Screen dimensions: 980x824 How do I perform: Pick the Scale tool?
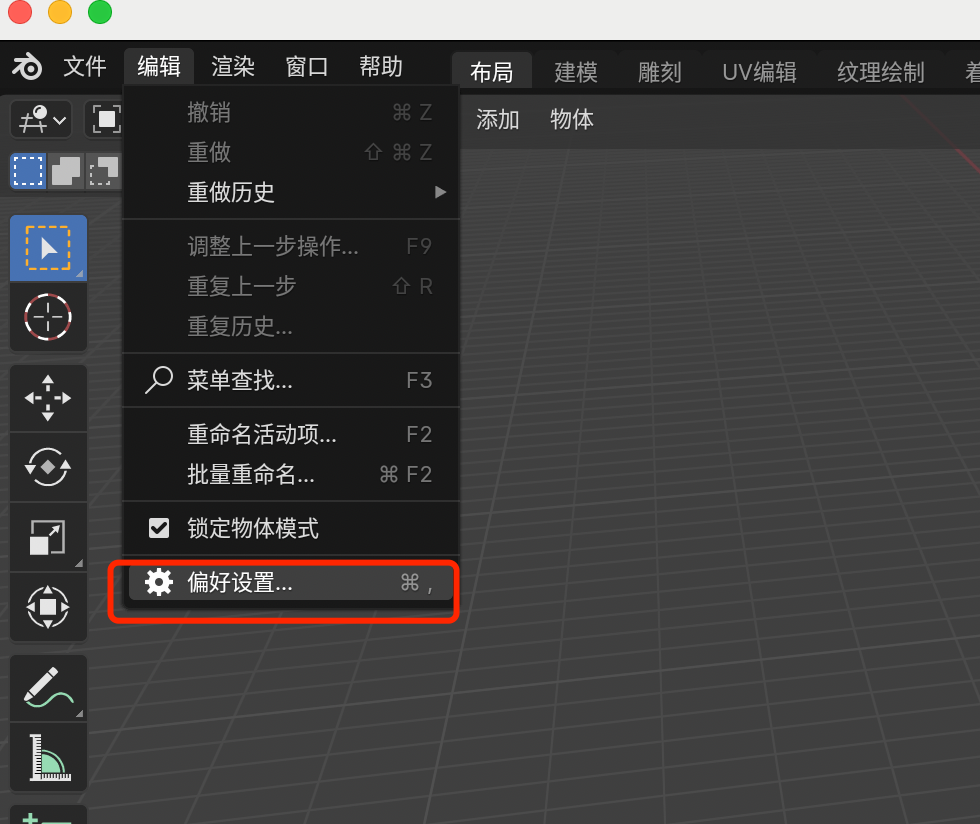tap(47, 537)
